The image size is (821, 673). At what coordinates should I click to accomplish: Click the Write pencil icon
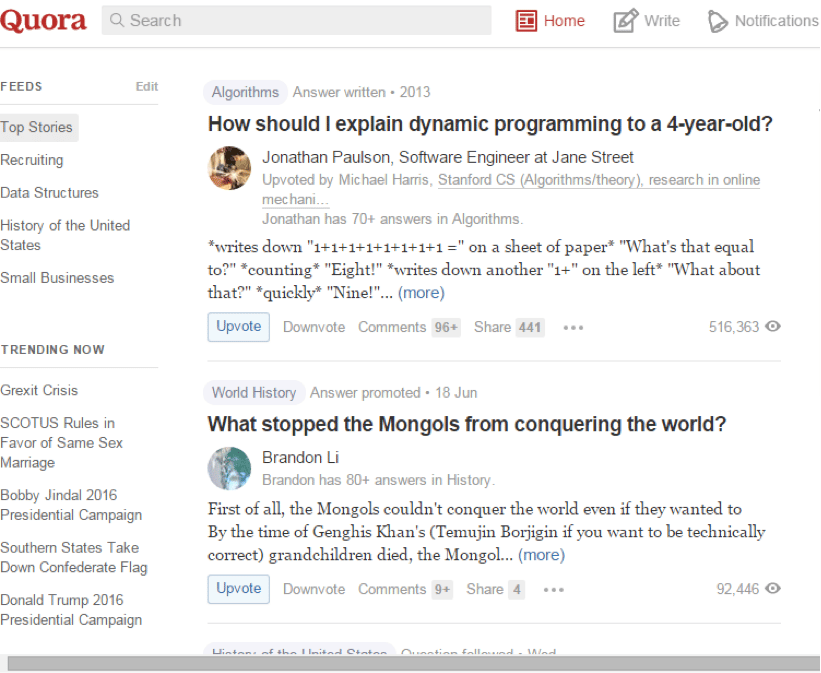pos(626,21)
